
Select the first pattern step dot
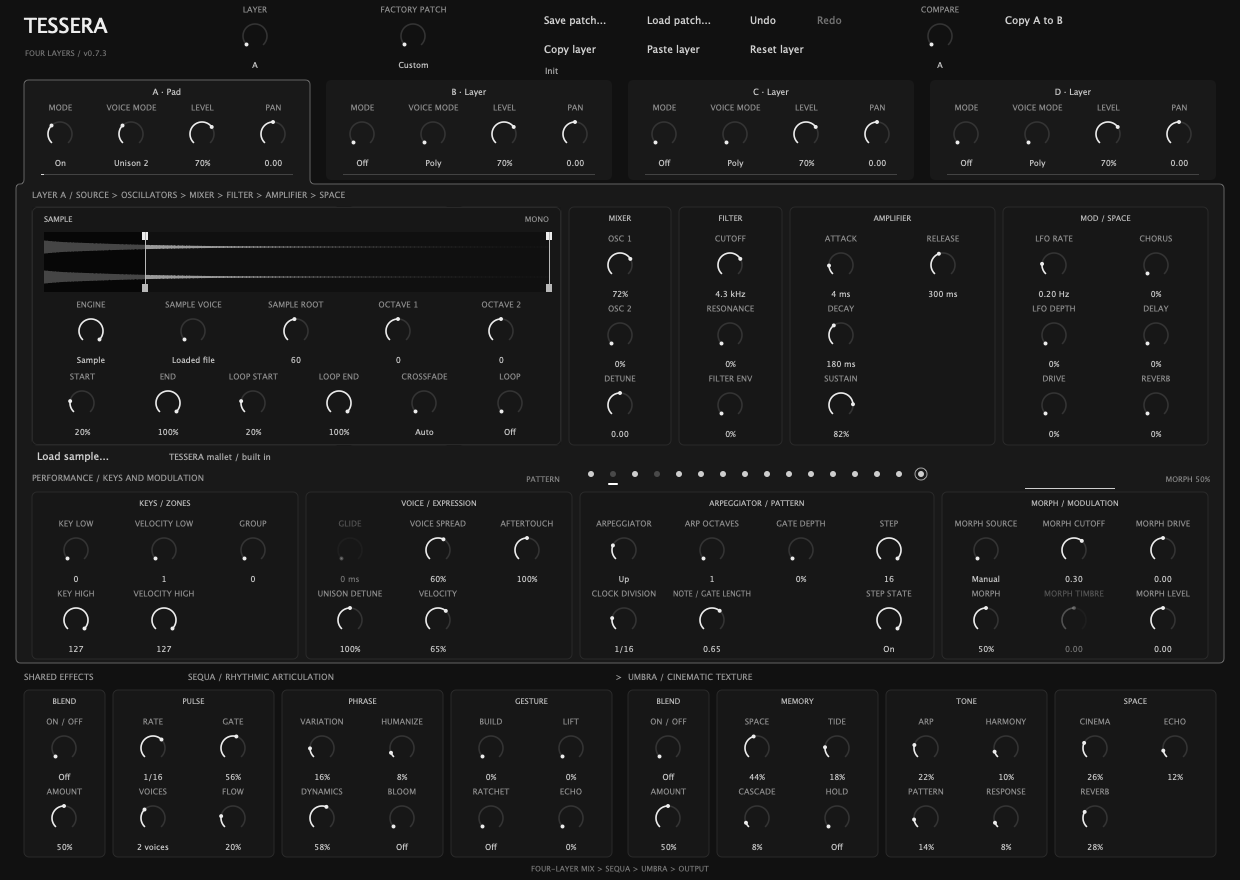591,474
